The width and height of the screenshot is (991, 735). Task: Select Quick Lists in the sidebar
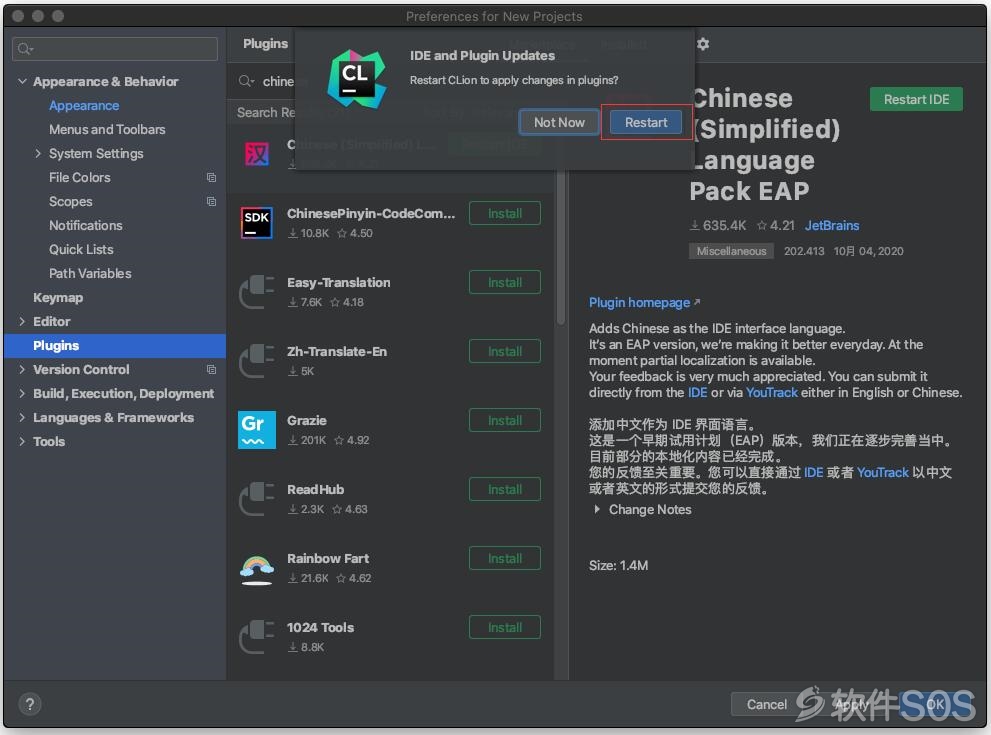point(82,250)
